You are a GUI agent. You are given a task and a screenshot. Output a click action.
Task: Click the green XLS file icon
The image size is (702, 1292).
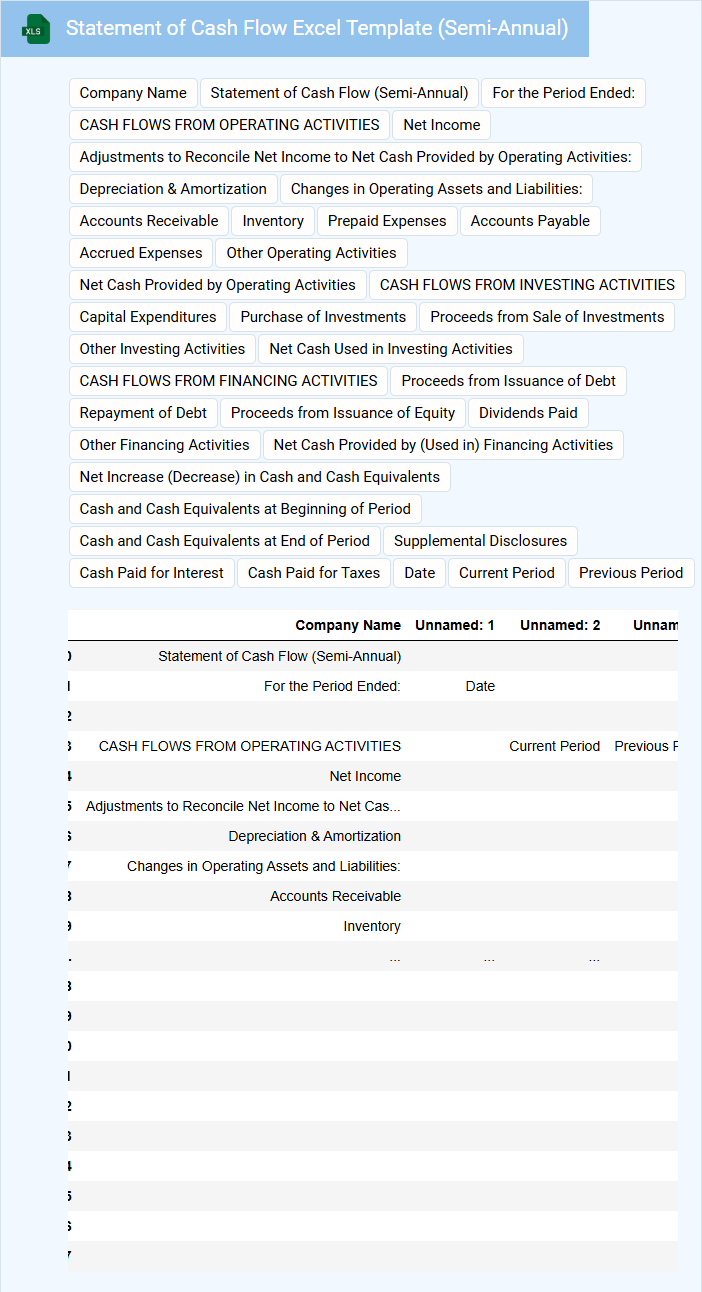point(37,29)
